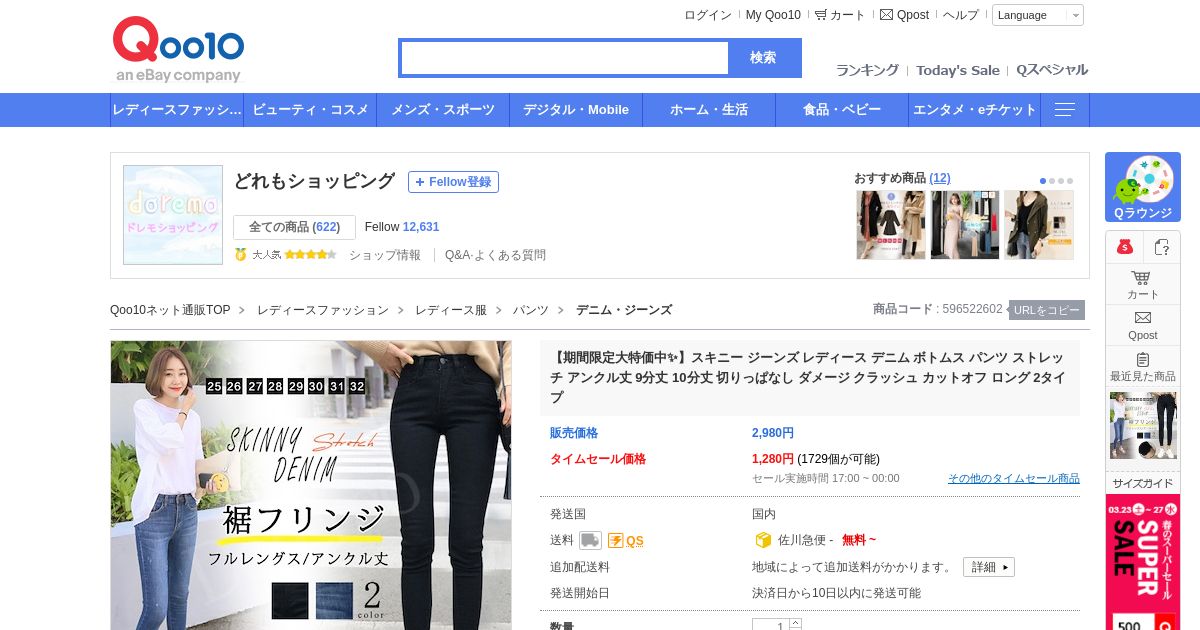Click レディース服 breadcrumb

[x=451, y=310]
